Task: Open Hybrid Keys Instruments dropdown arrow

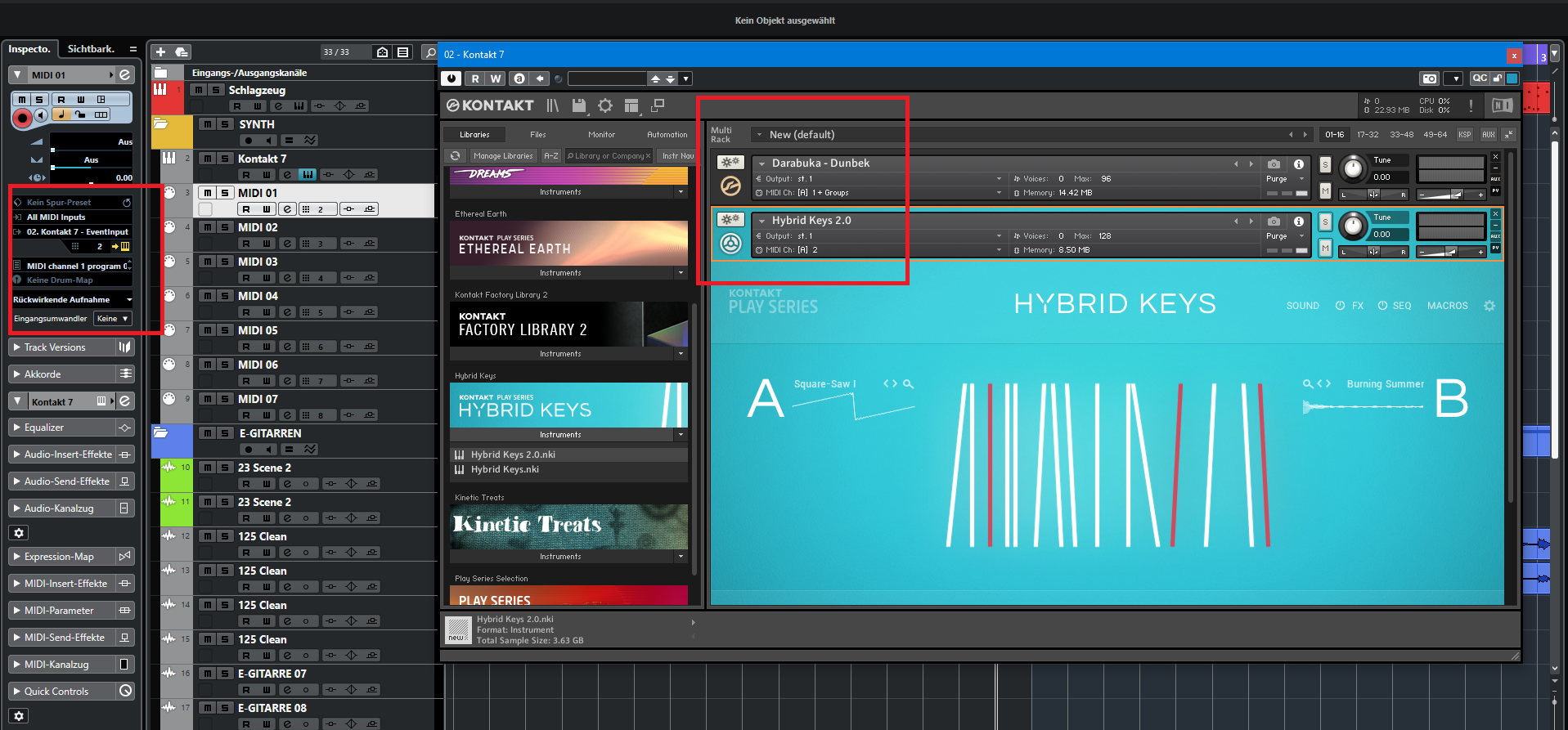Action: 681,435
